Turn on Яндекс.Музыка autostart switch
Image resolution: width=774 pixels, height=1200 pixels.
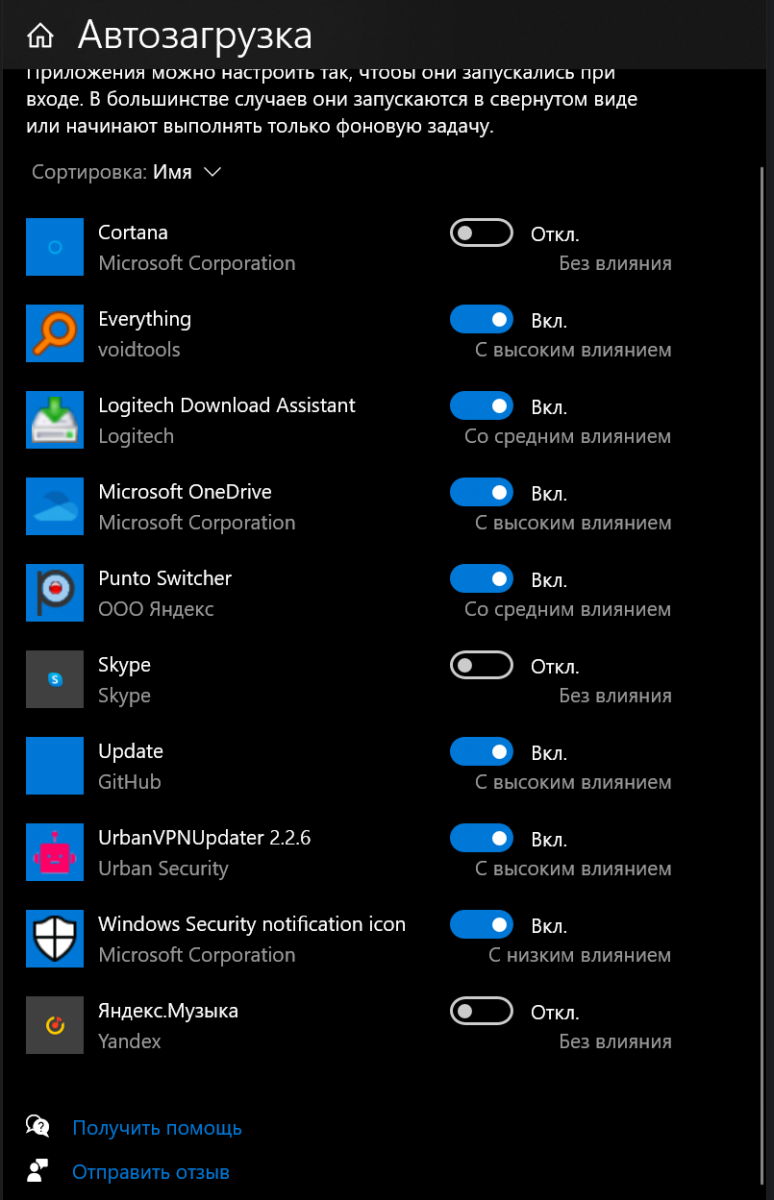coord(481,1012)
